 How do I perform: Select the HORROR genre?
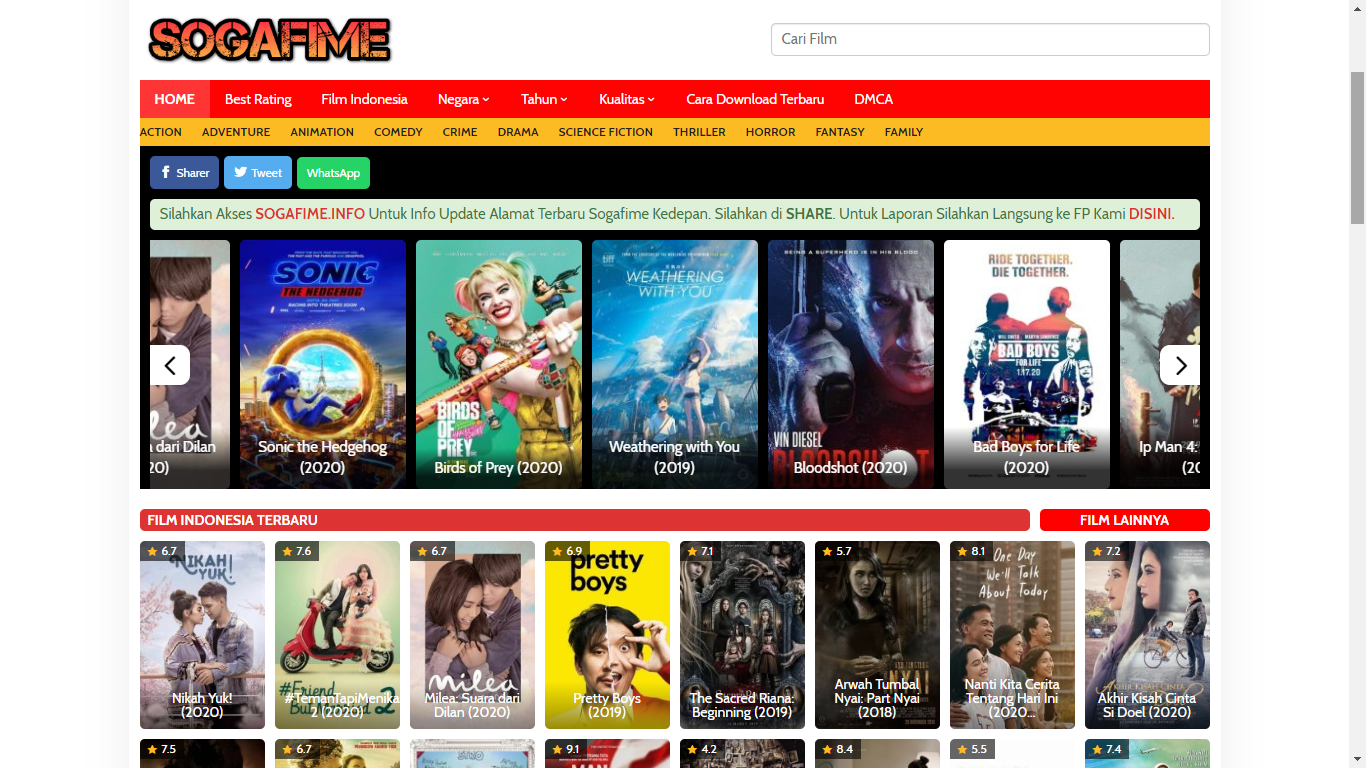(x=770, y=132)
